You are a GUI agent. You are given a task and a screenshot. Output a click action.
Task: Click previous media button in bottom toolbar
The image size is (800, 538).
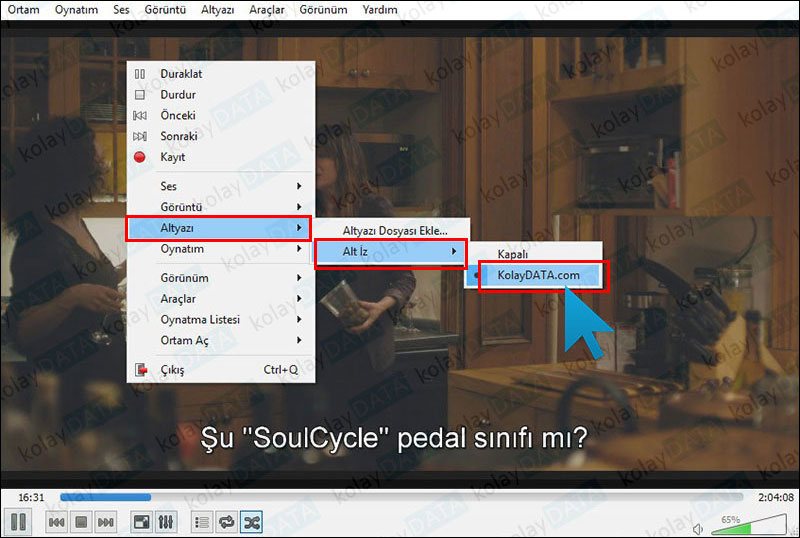tap(56, 522)
